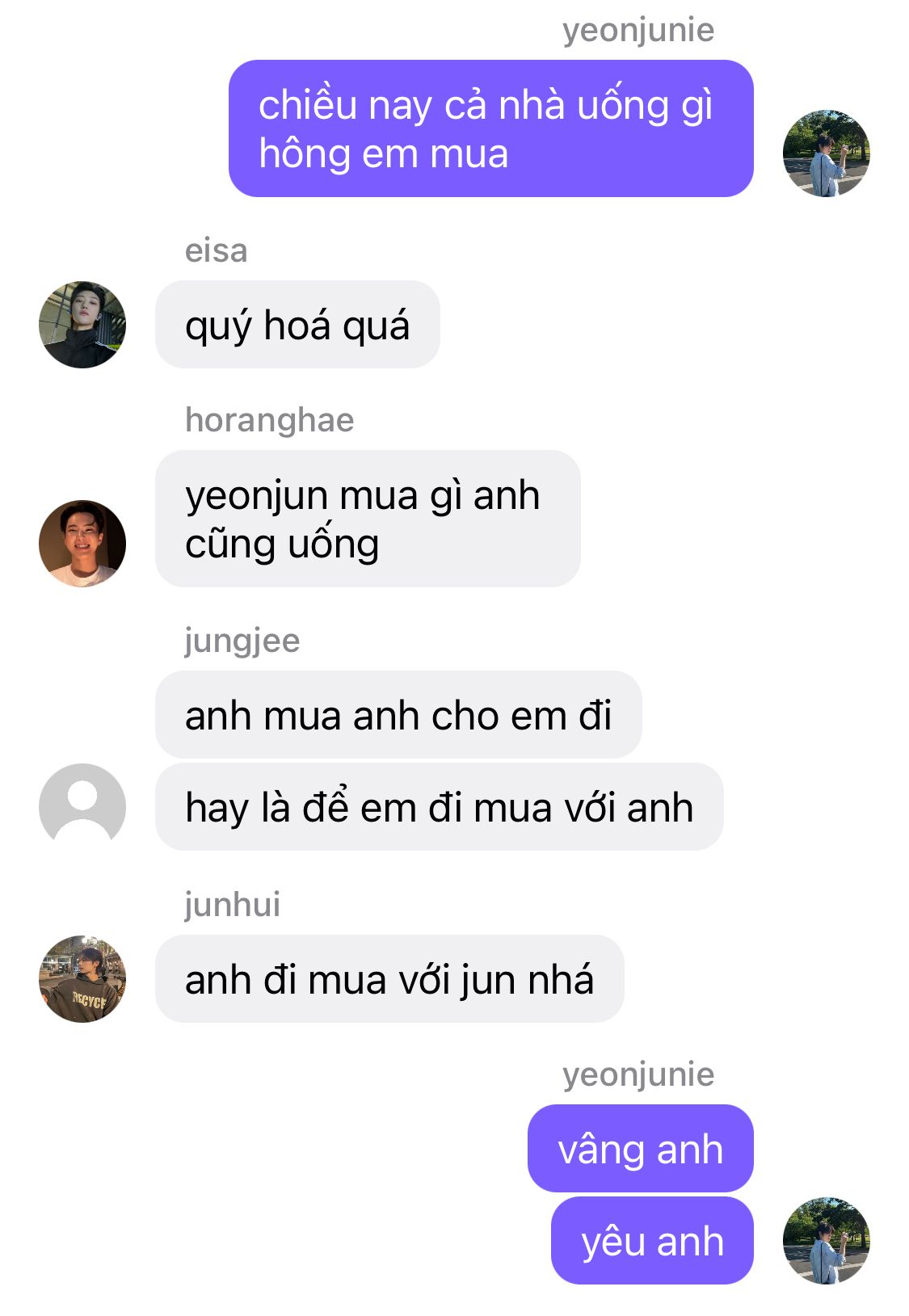Image resolution: width=909 pixels, height=1316 pixels.
Task: Select the 'vâng anh' purple bubble
Action: [641, 1149]
